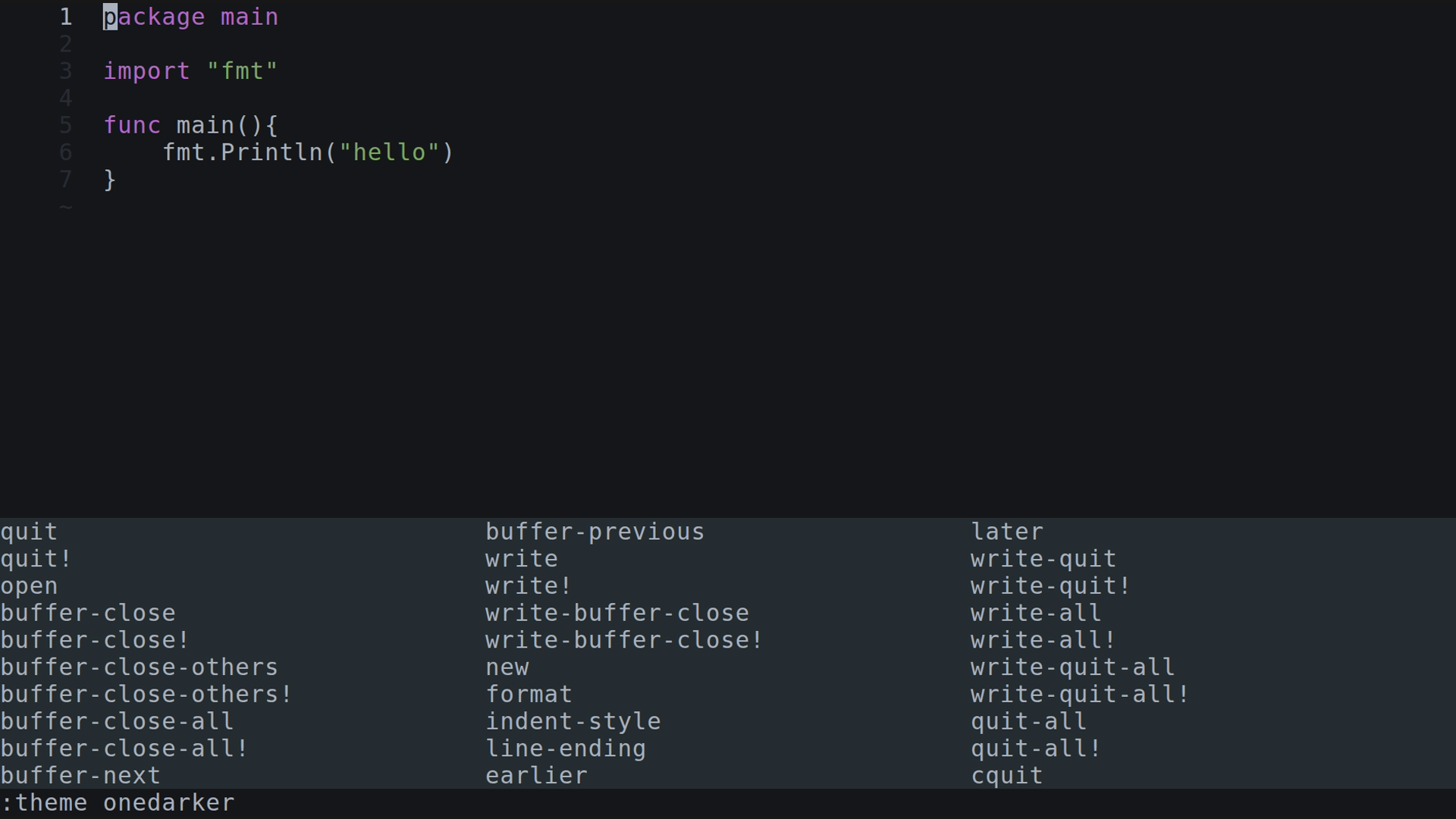Pick the "buffer-previous" command
Viewport: 1456px width, 819px height.
coord(595,532)
